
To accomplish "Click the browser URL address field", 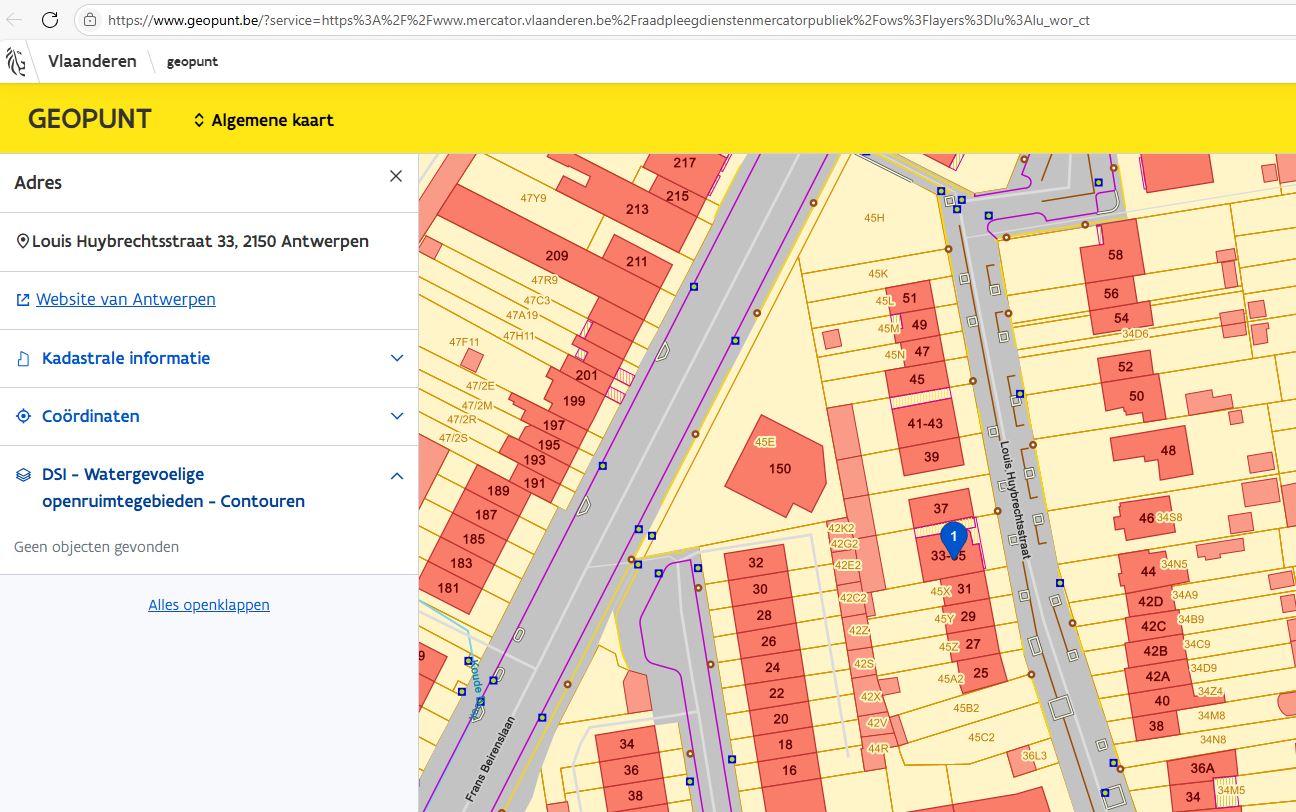I will click(600, 19).
